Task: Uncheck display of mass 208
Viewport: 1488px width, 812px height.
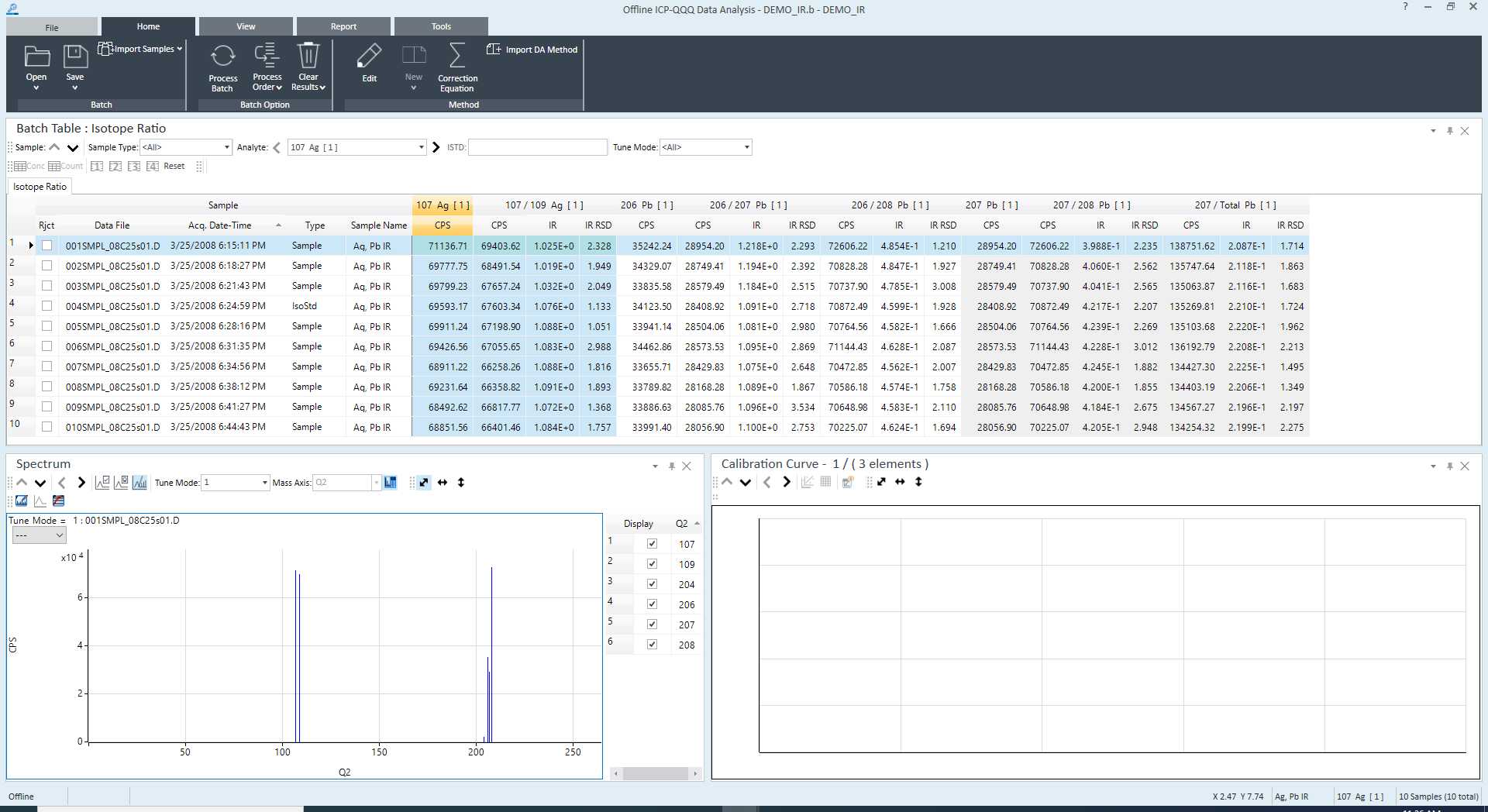Action: pyautogui.click(x=652, y=645)
